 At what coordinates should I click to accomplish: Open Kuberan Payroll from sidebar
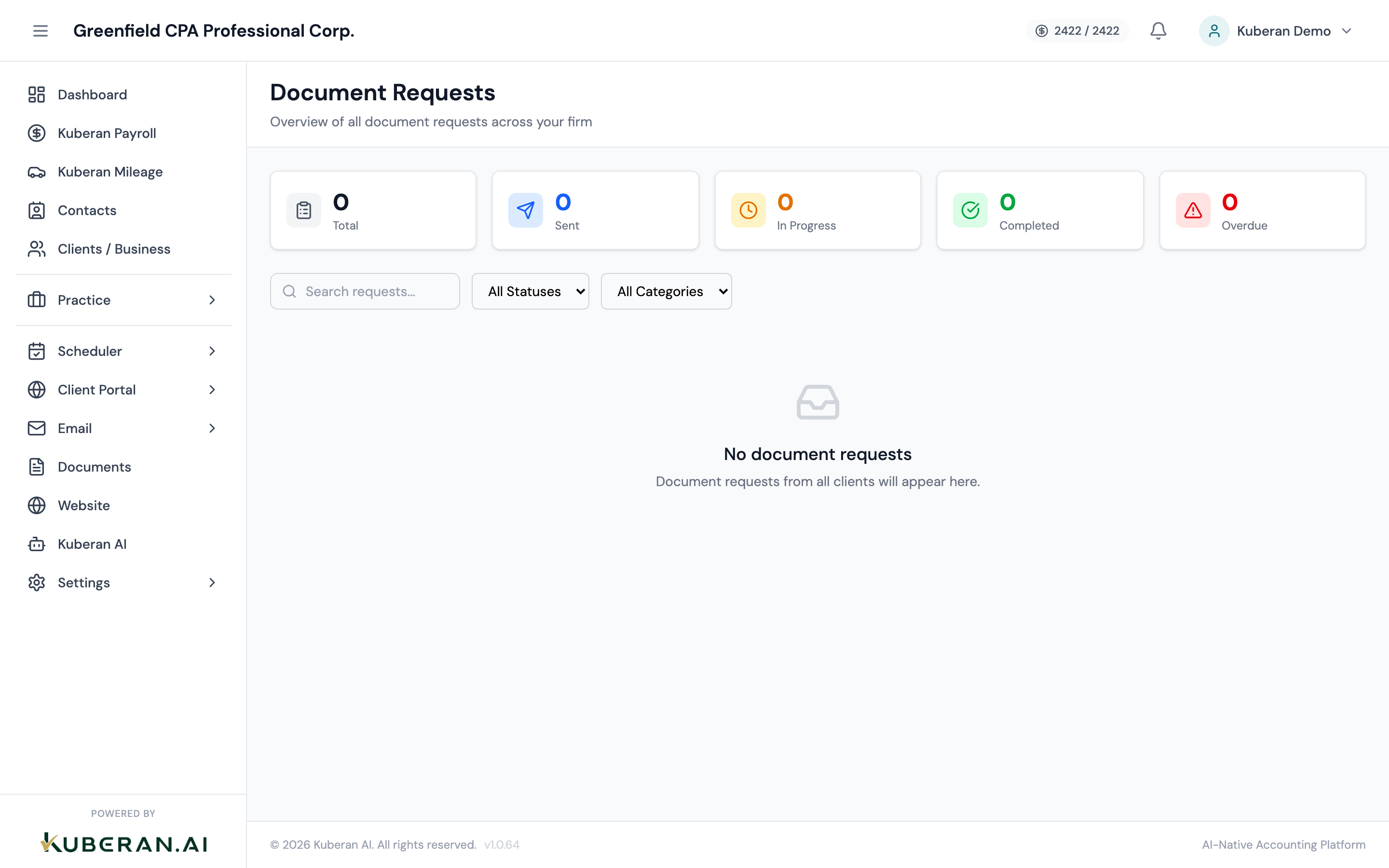(x=123, y=133)
